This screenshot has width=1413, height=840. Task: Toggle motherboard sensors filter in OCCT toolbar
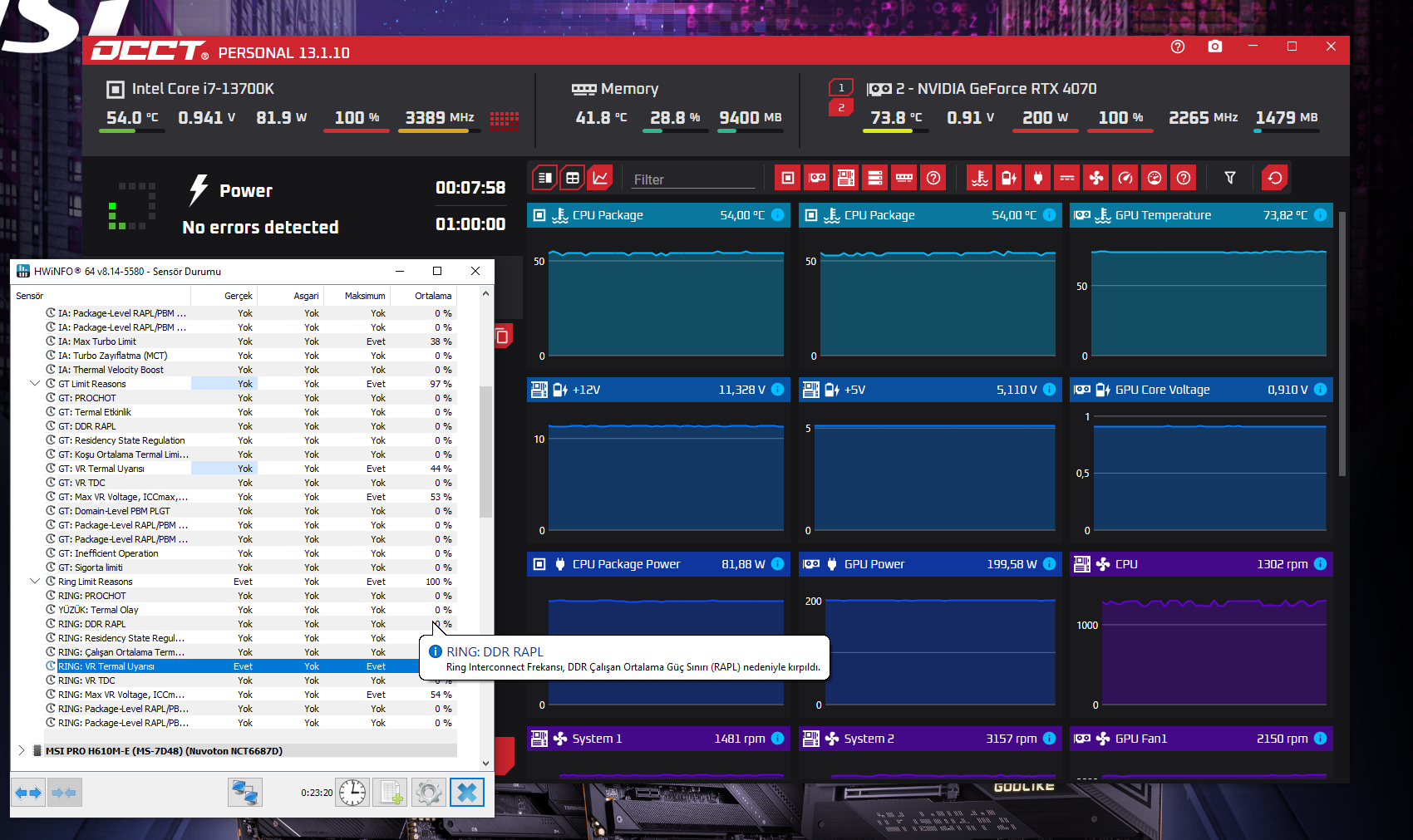846,178
